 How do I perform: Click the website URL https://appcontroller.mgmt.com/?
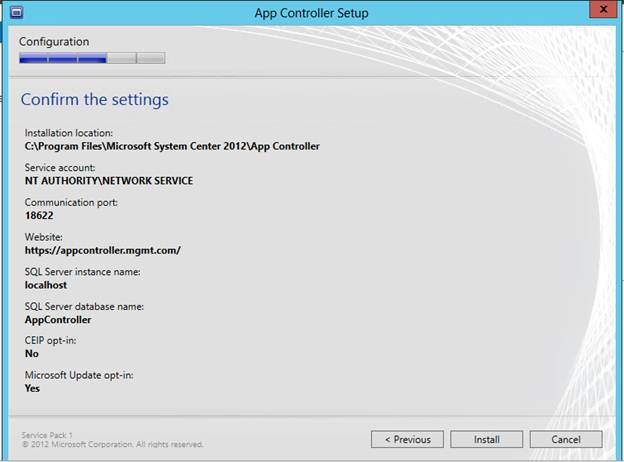tap(103, 250)
